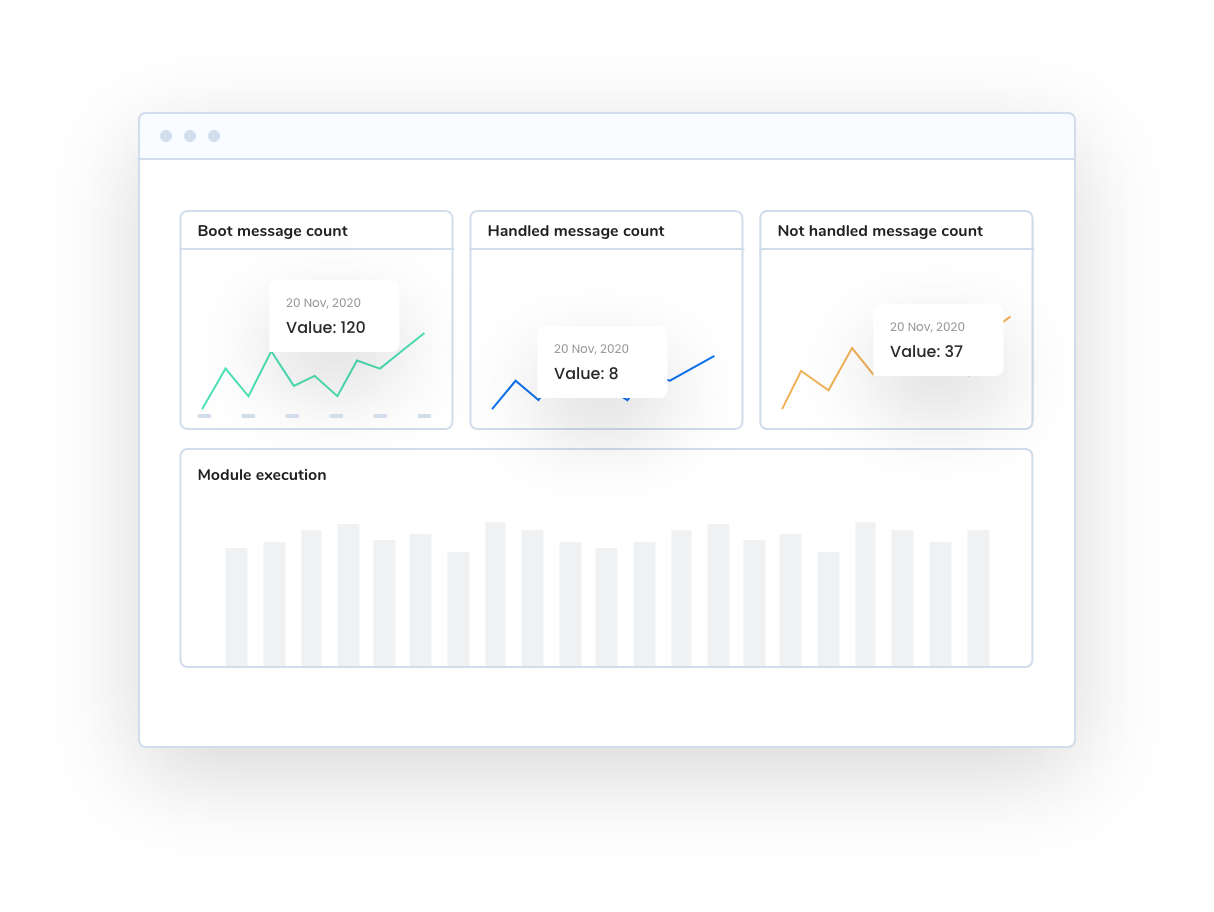Click the Module execution panel title

point(262,475)
